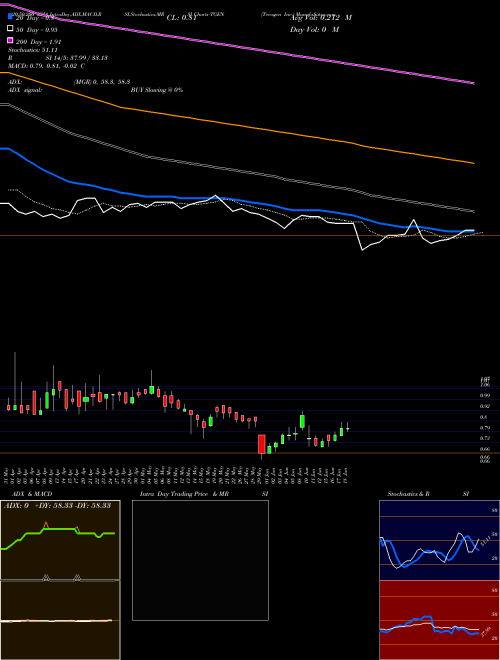Click the 'CL: 0.81' closing price text
This screenshot has height=660, width=500.
tap(182, 18)
